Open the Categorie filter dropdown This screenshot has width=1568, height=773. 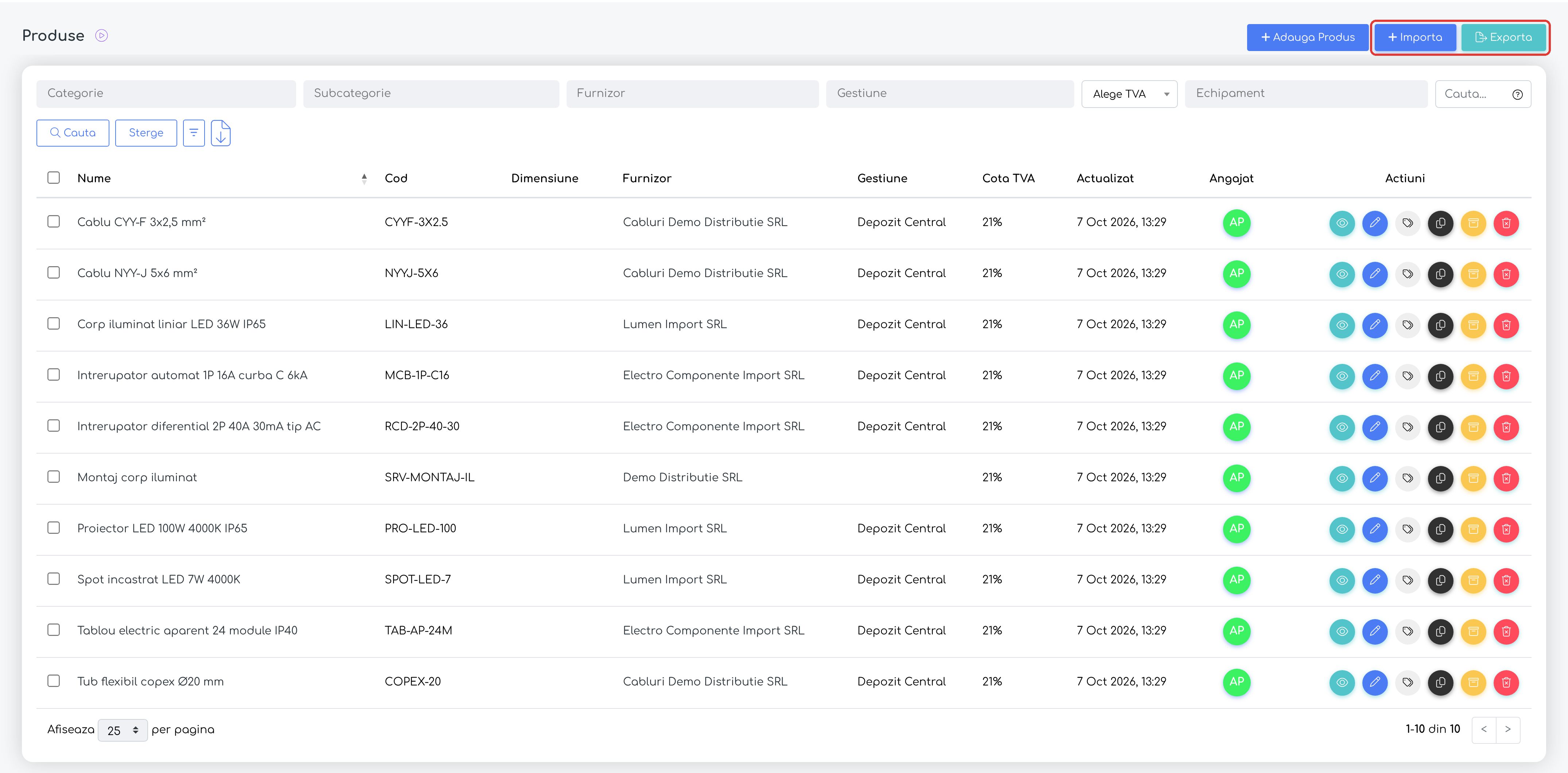coord(166,94)
